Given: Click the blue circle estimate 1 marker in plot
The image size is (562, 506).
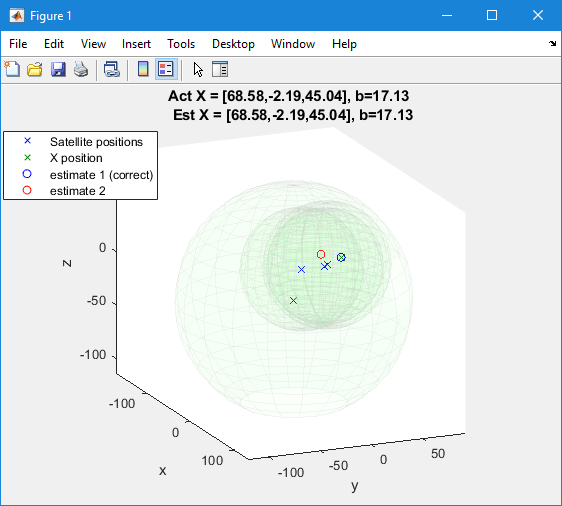Looking at the screenshot, I should pos(341,257).
